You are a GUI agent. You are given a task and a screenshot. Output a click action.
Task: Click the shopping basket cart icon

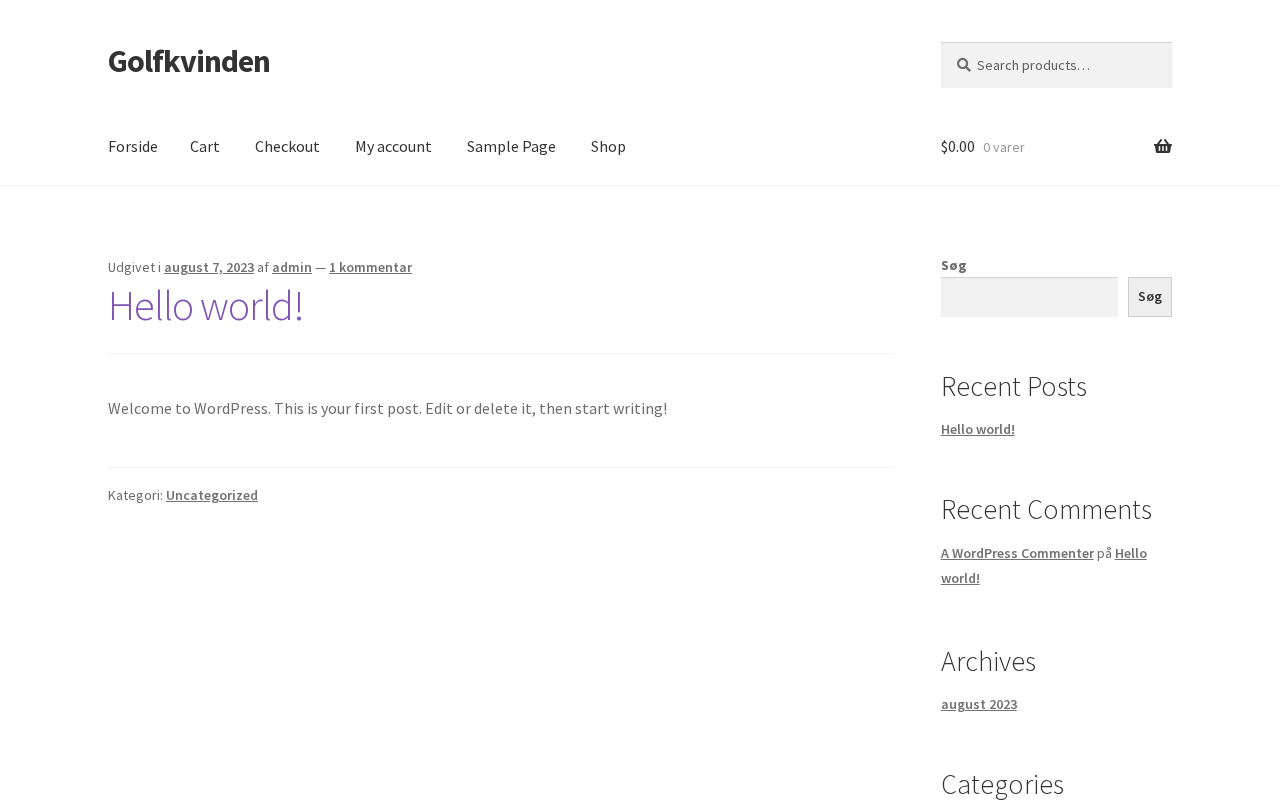[x=1162, y=147]
